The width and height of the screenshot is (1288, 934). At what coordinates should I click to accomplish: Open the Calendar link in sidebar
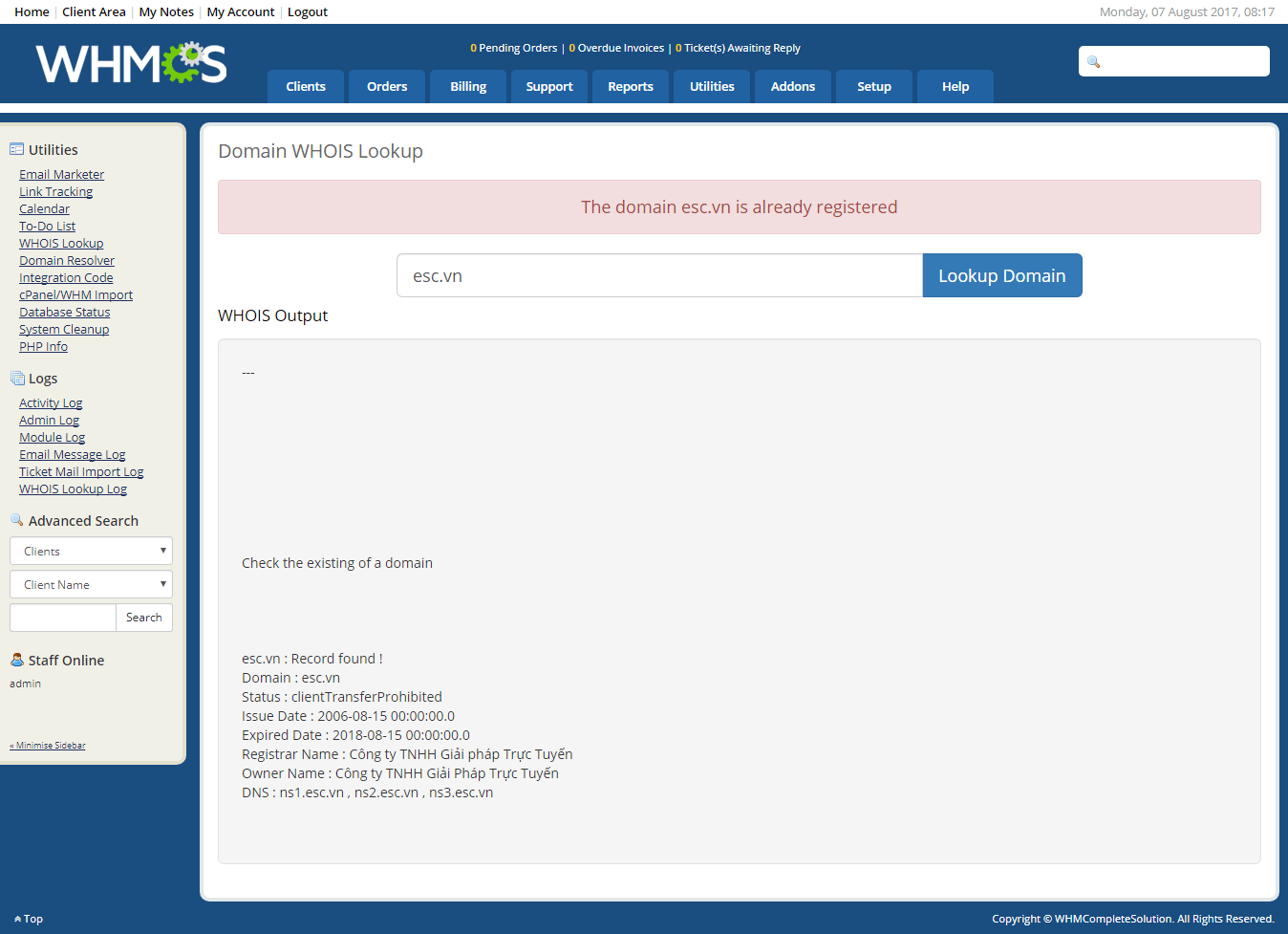(44, 208)
